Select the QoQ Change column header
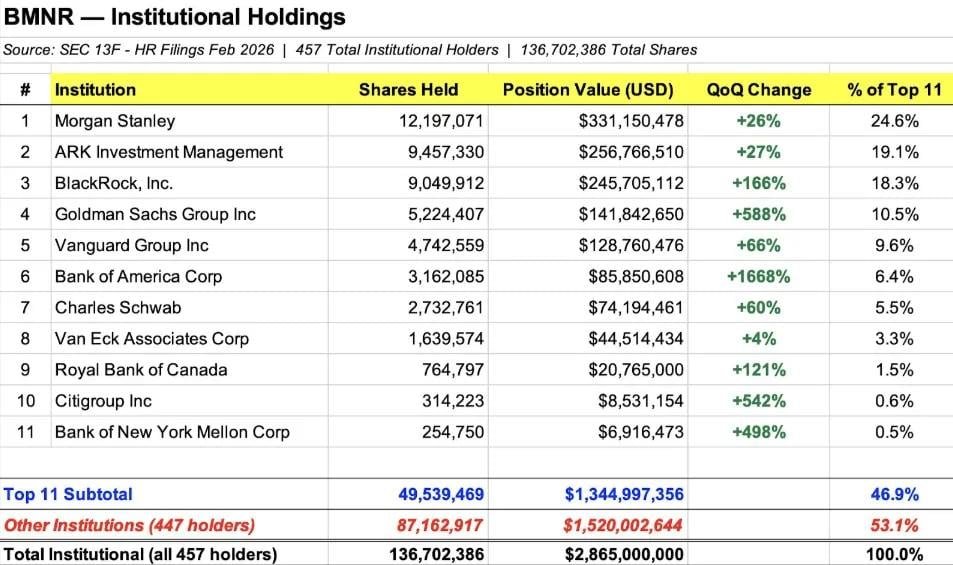The height and width of the screenshot is (565, 953). (x=758, y=90)
